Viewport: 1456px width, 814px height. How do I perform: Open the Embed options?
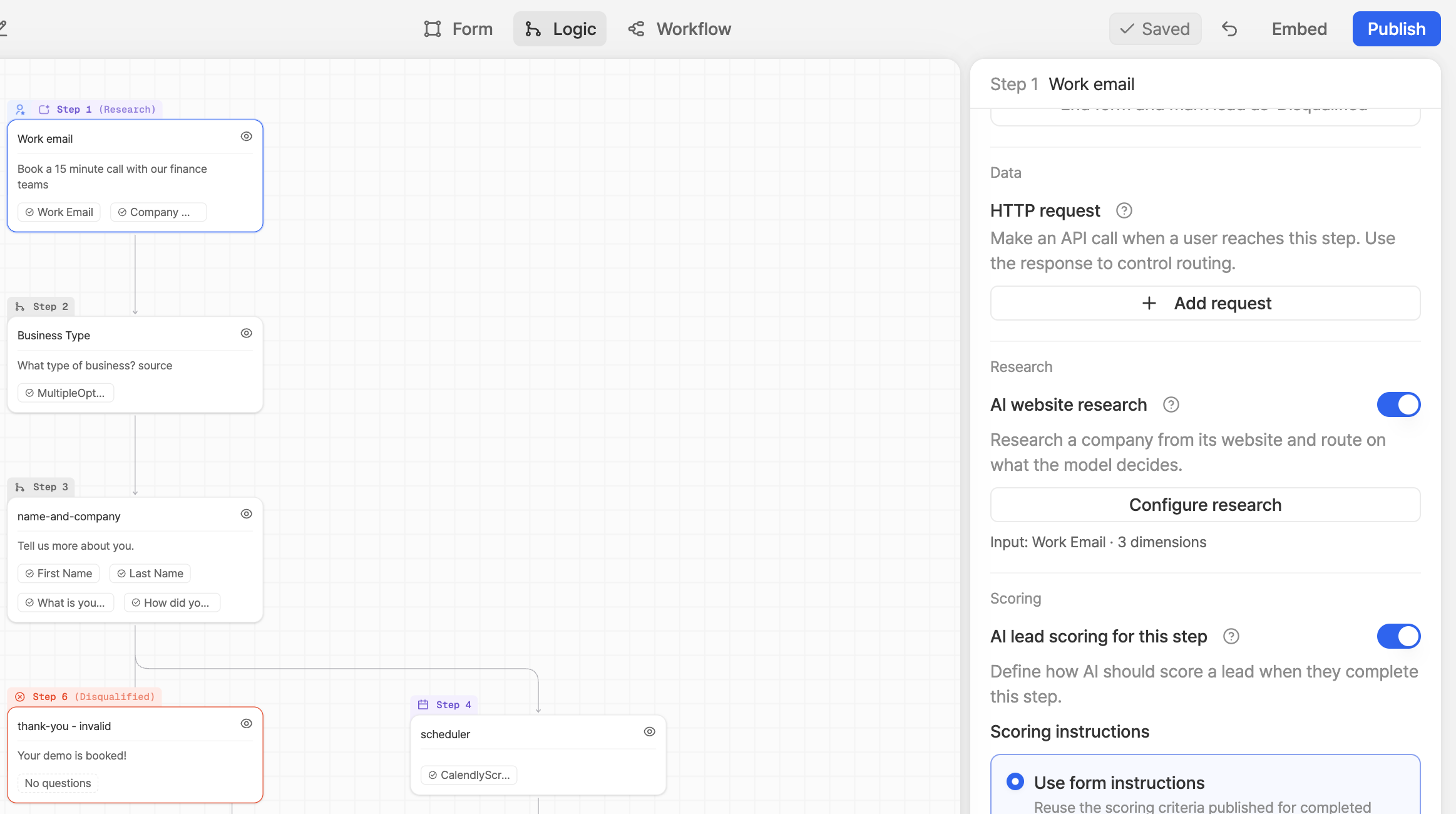pos(1299,29)
